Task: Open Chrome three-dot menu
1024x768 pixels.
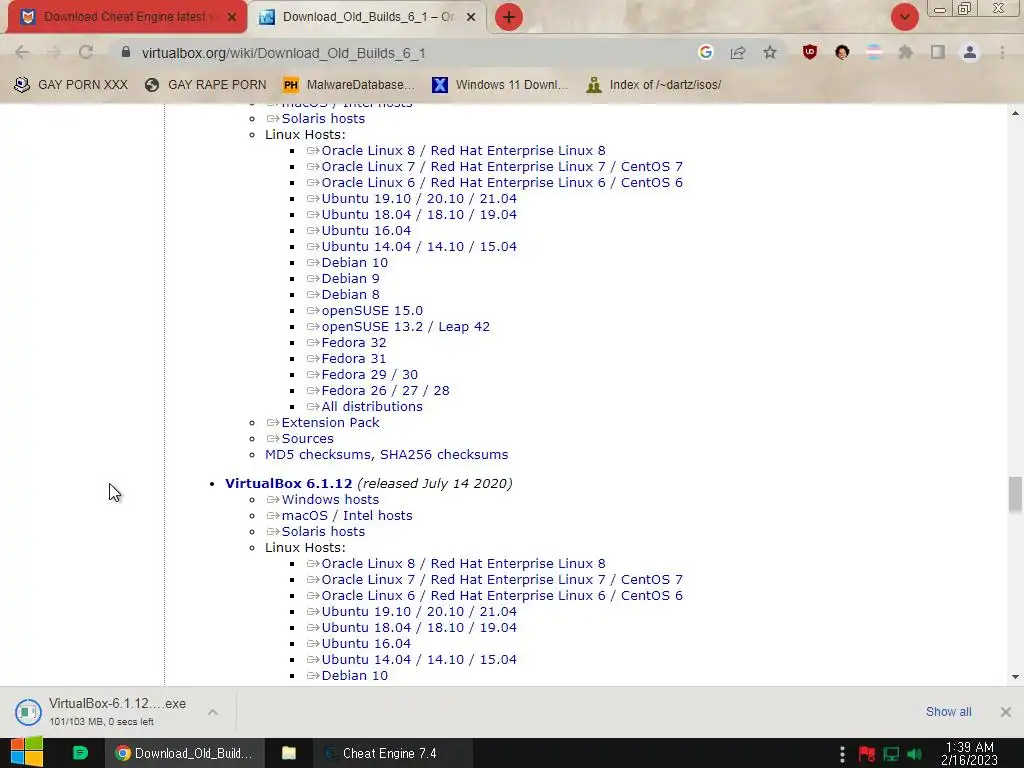Action: coord(1002,53)
